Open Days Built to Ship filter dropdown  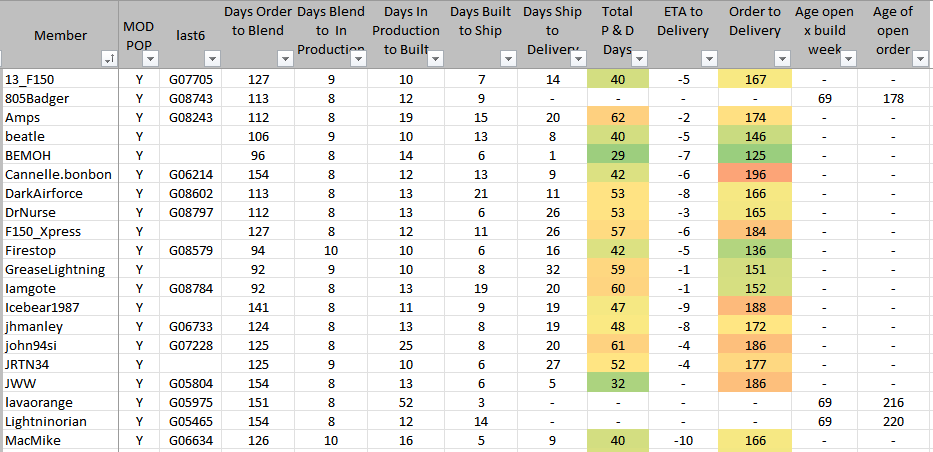point(507,59)
